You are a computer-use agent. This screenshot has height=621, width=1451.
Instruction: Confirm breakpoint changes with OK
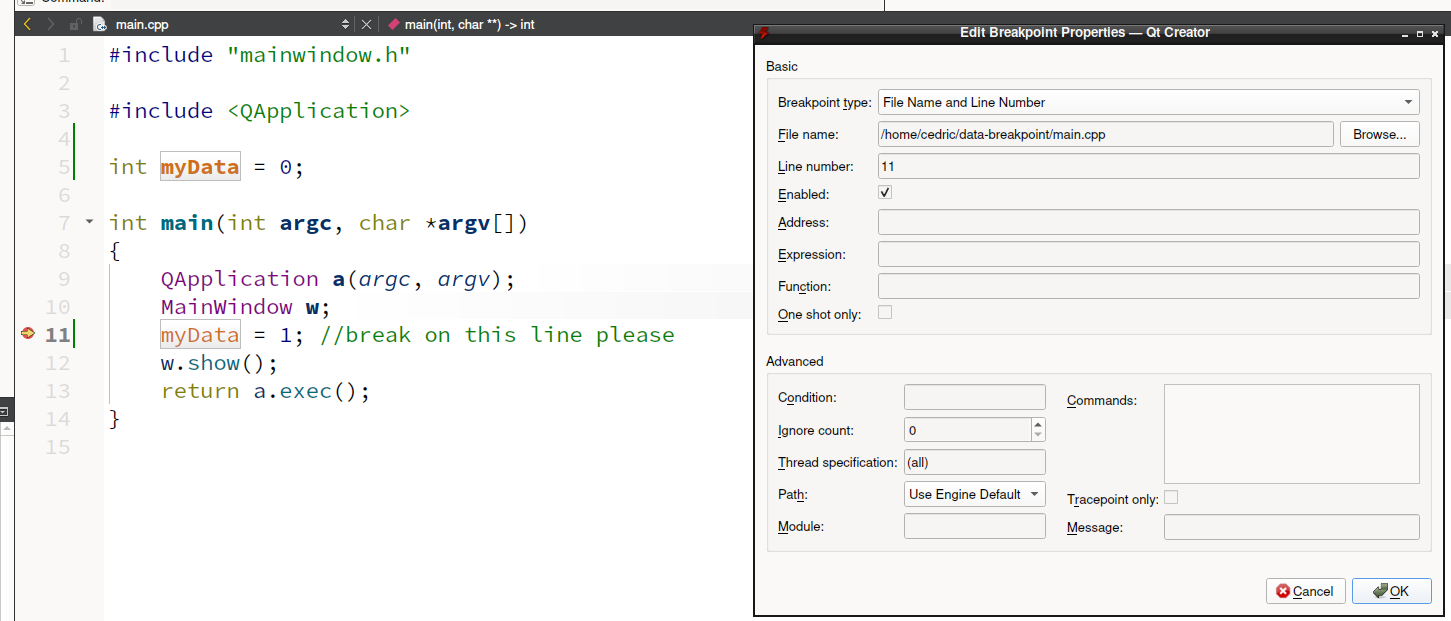point(1390,591)
